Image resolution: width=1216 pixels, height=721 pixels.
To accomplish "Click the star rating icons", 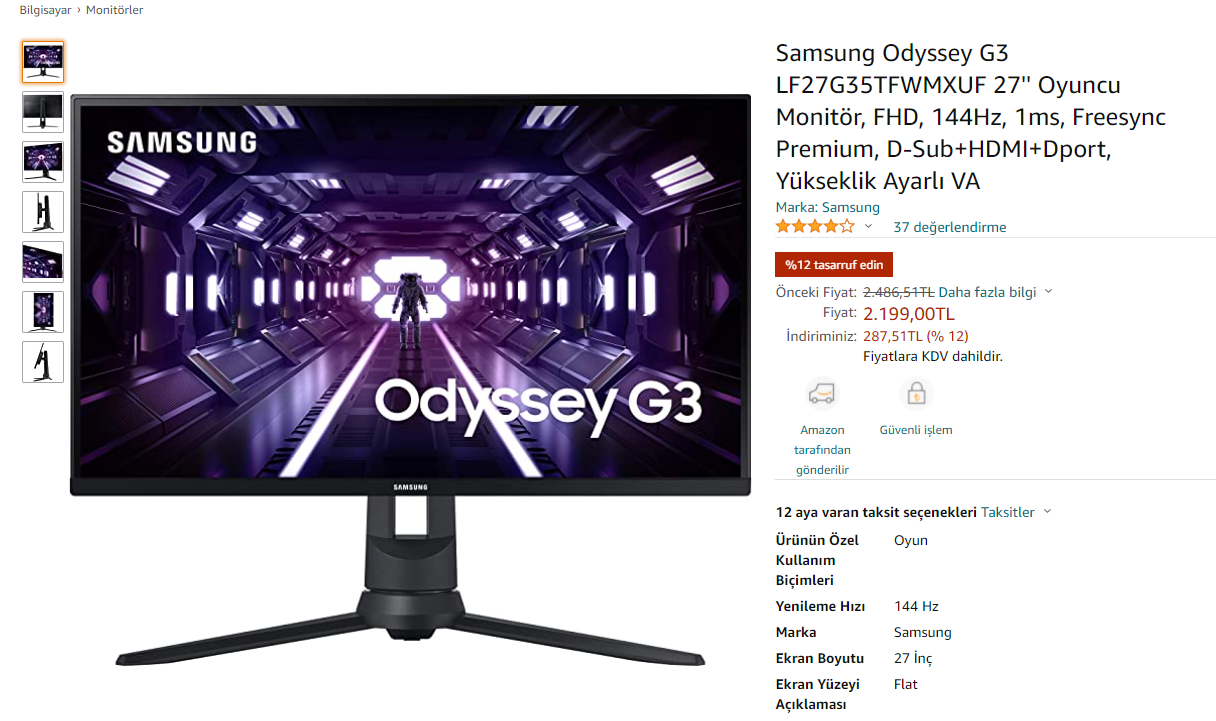I will coord(815,226).
